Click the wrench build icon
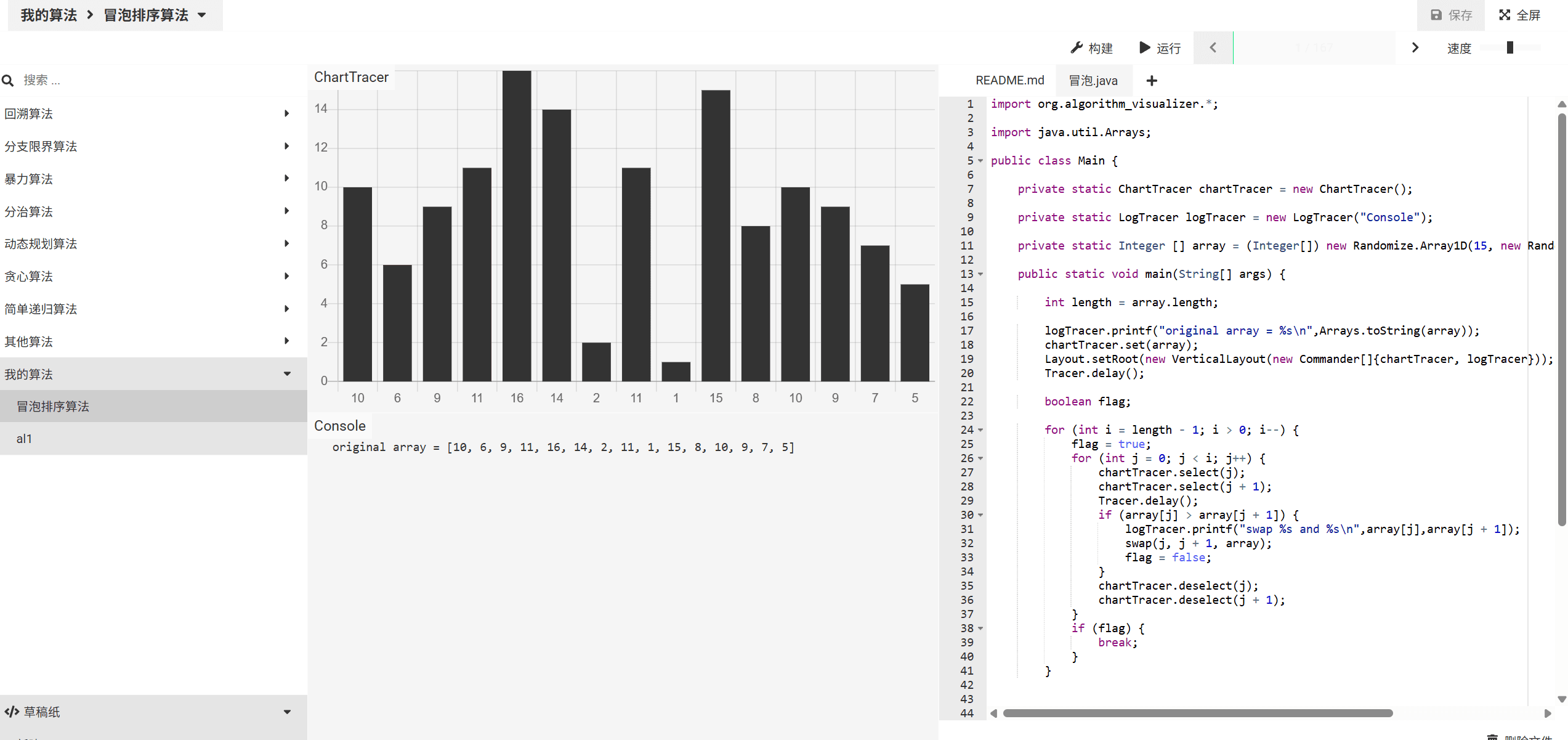 coord(1077,47)
